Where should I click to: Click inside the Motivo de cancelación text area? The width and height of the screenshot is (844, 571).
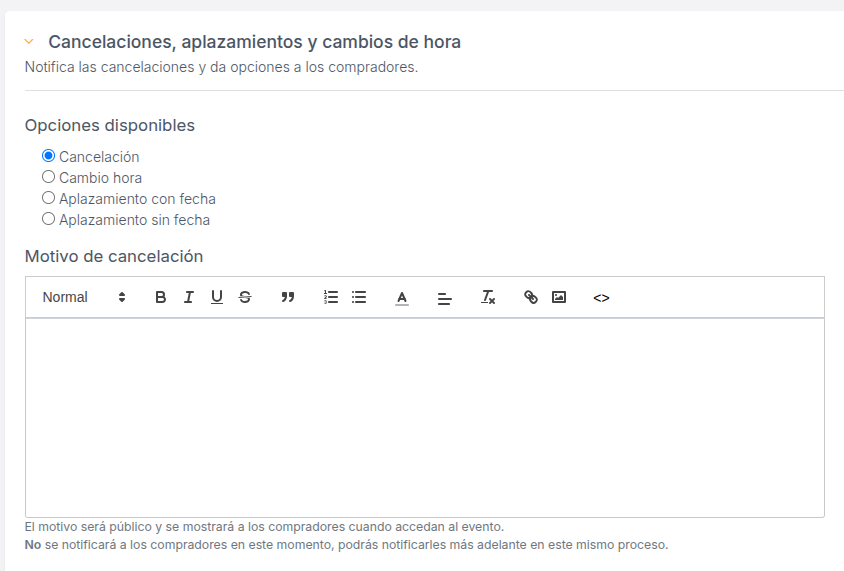(424, 416)
